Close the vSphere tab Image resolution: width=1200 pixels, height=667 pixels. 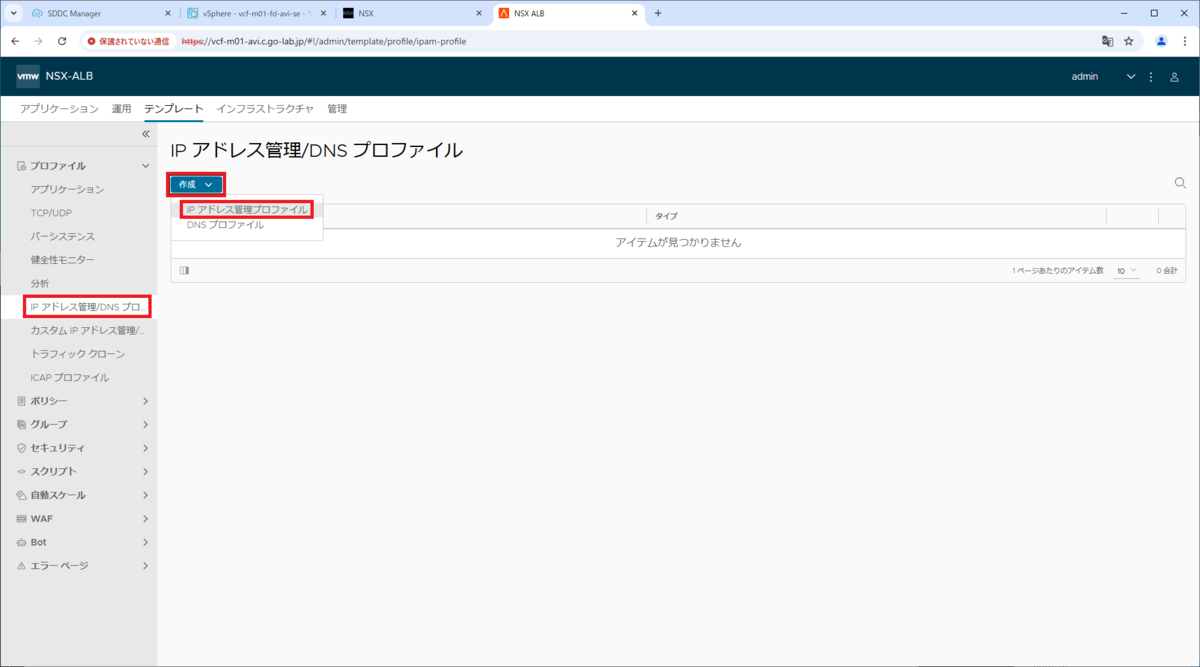[322, 13]
